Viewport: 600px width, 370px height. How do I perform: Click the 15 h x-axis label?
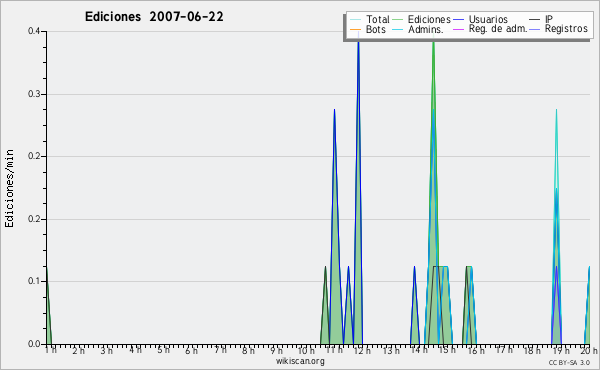[447, 350]
